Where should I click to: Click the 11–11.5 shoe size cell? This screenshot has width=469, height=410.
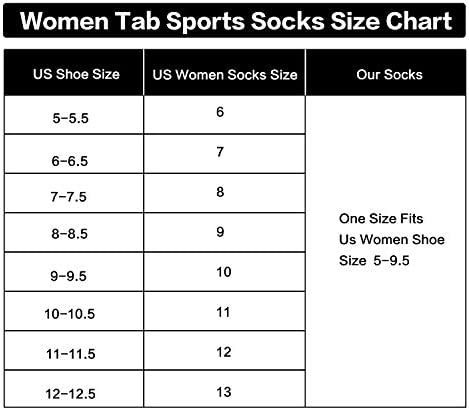pos(74,351)
